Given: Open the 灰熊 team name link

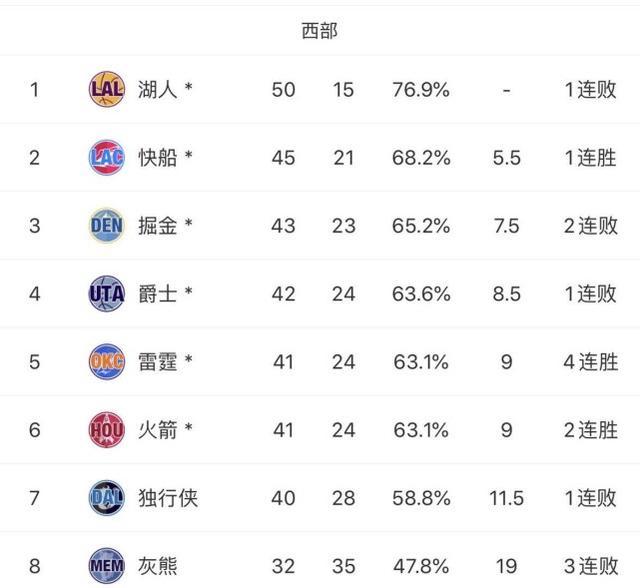Looking at the screenshot, I should [x=157, y=566].
